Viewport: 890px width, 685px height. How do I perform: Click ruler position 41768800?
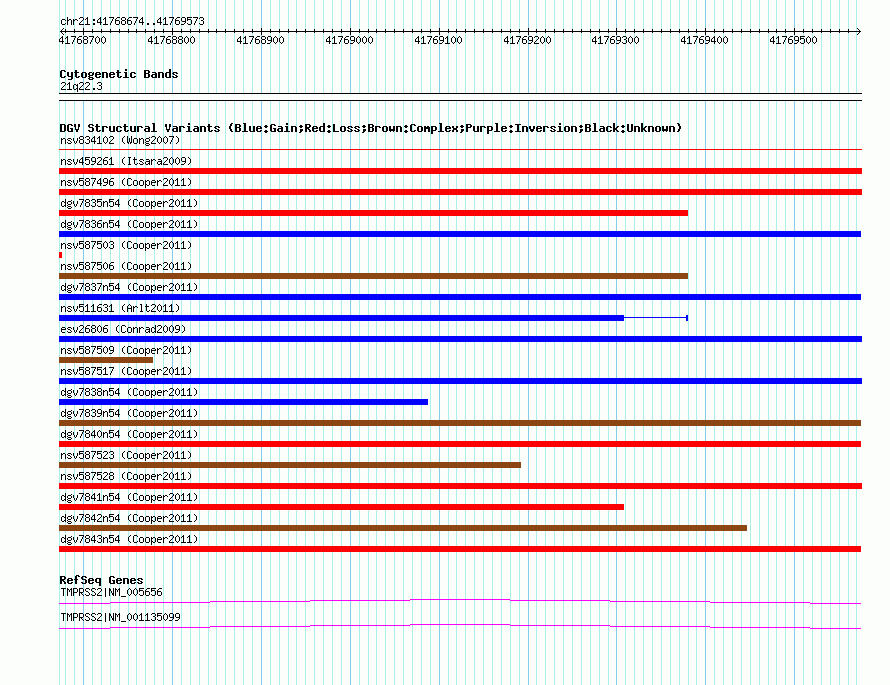pyautogui.click(x=171, y=40)
